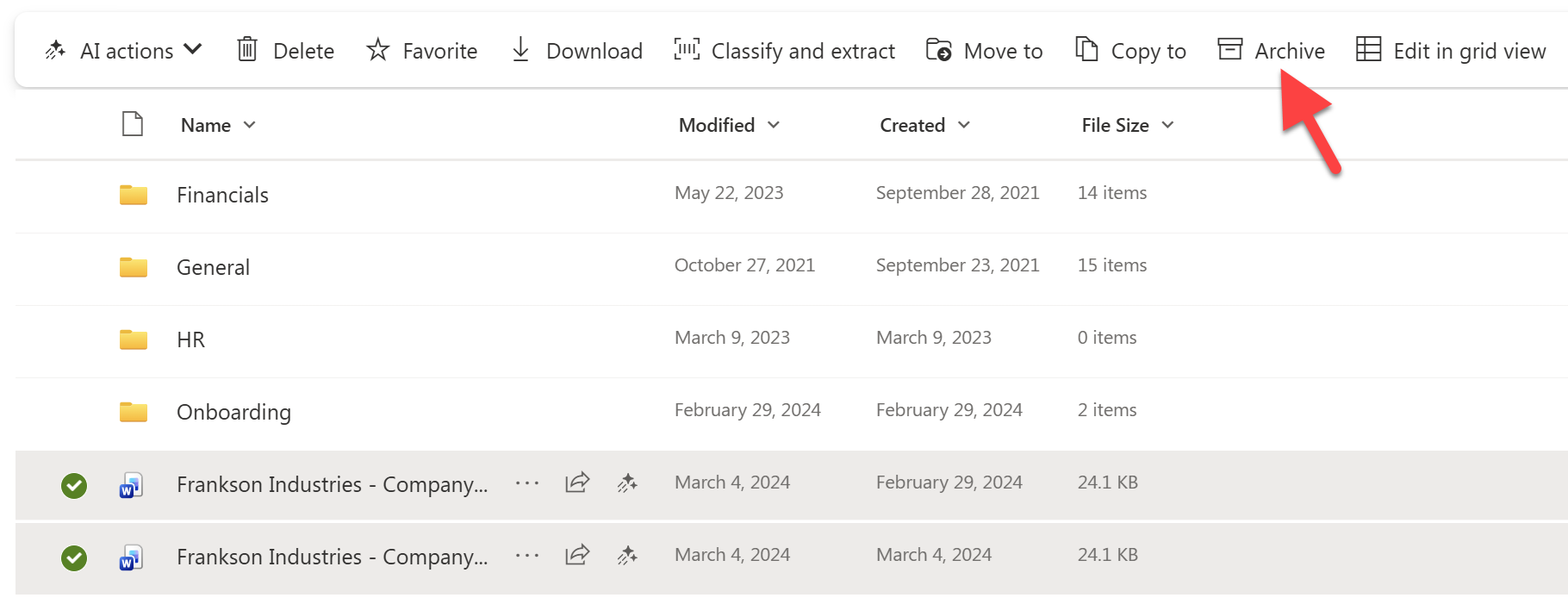Click the Download arrow icon

tap(520, 50)
